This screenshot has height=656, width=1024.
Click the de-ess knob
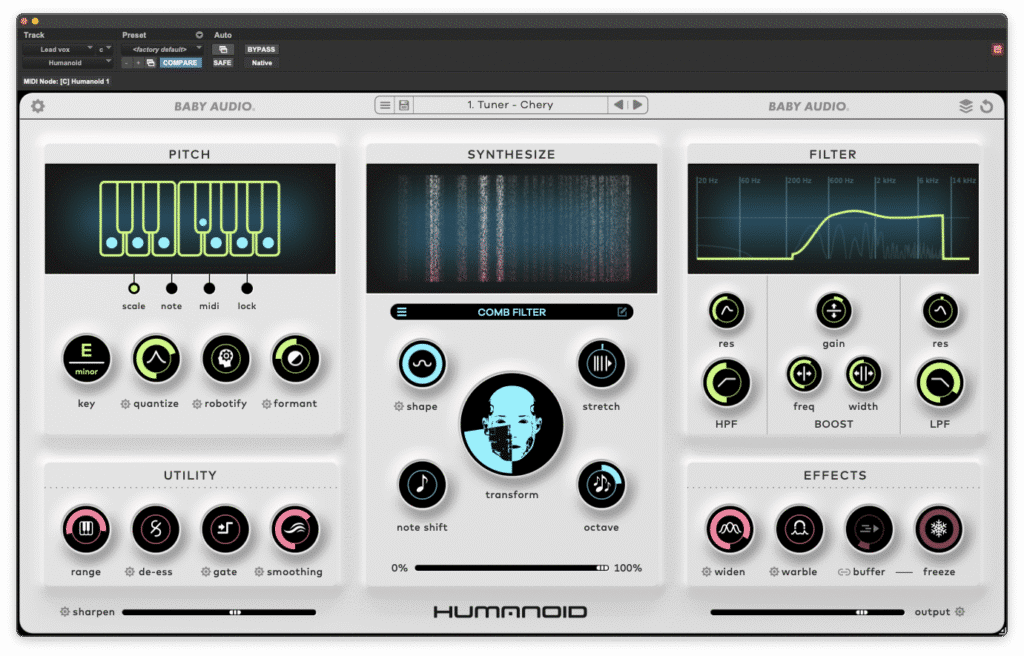point(156,529)
